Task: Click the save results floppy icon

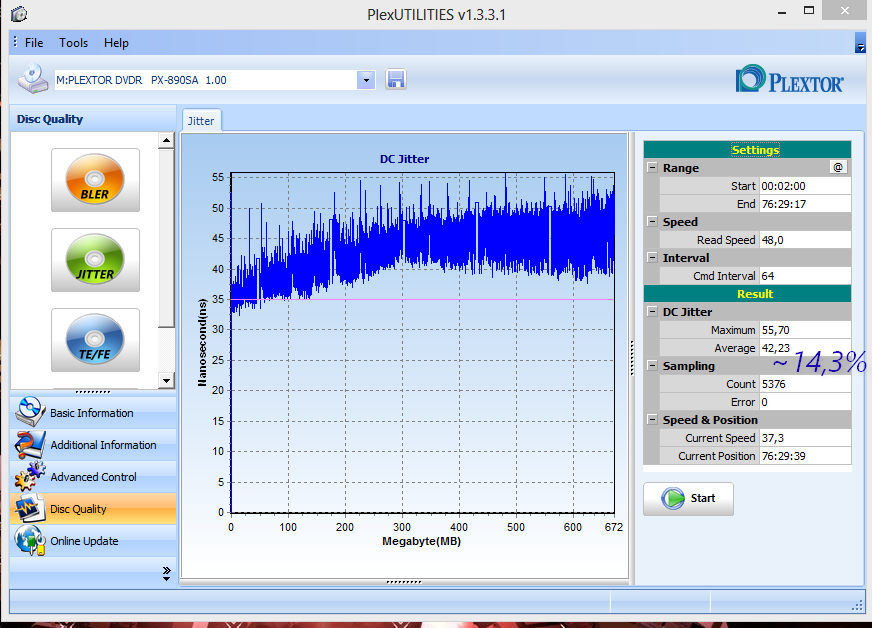Action: 395,80
